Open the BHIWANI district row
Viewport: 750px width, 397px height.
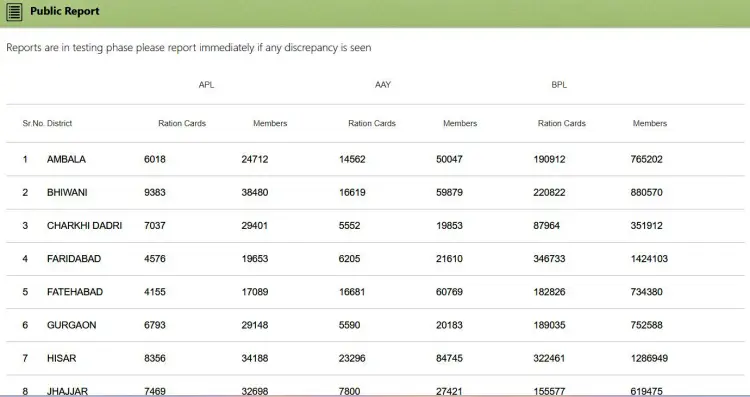pos(375,192)
